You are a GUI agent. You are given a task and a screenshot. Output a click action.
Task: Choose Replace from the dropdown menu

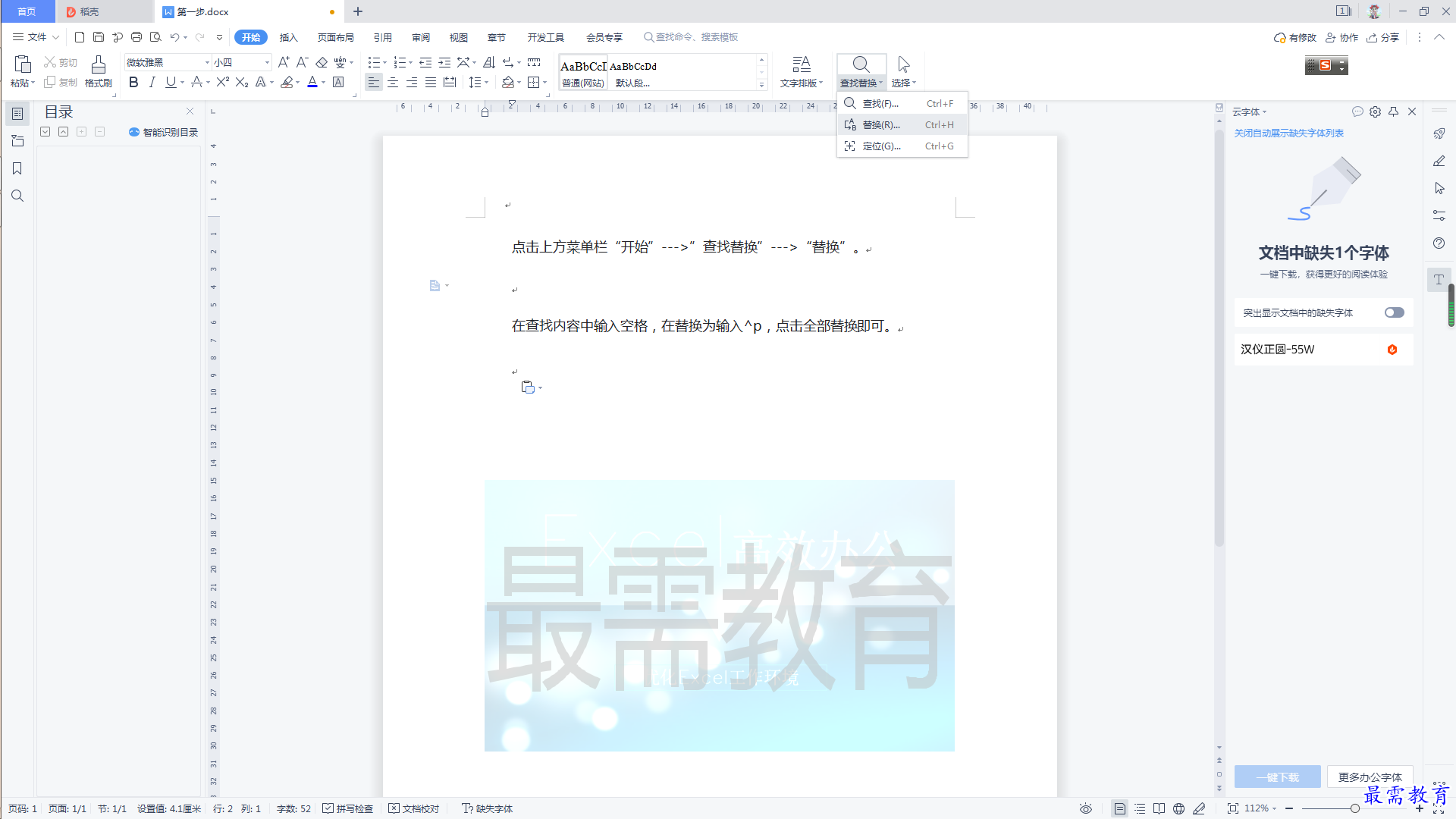[902, 124]
